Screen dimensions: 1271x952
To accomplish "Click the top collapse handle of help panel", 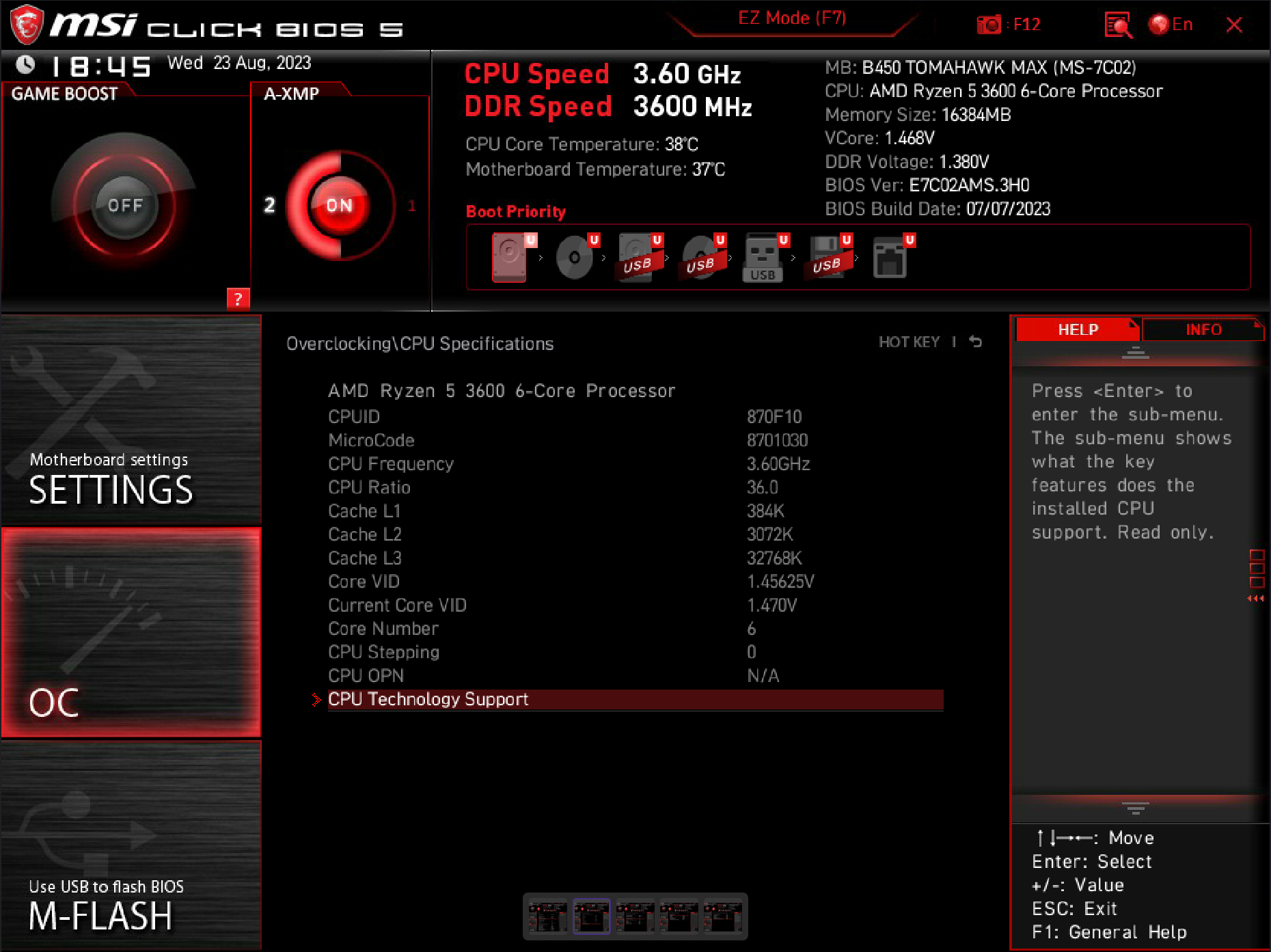I will coord(1136,353).
